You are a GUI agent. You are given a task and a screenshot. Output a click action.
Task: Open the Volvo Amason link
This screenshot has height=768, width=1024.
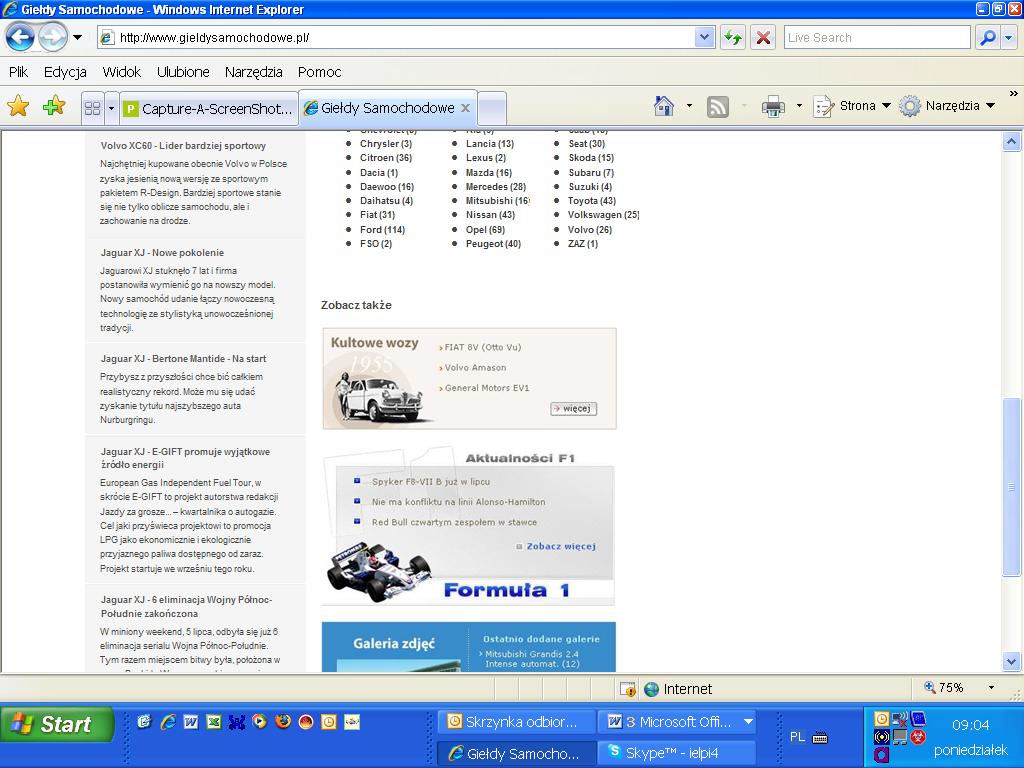(475, 368)
